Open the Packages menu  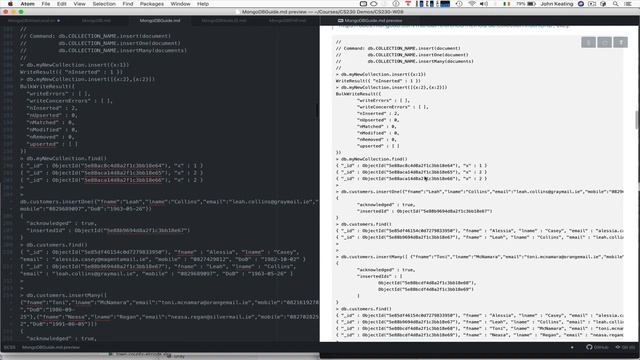(151, 4)
